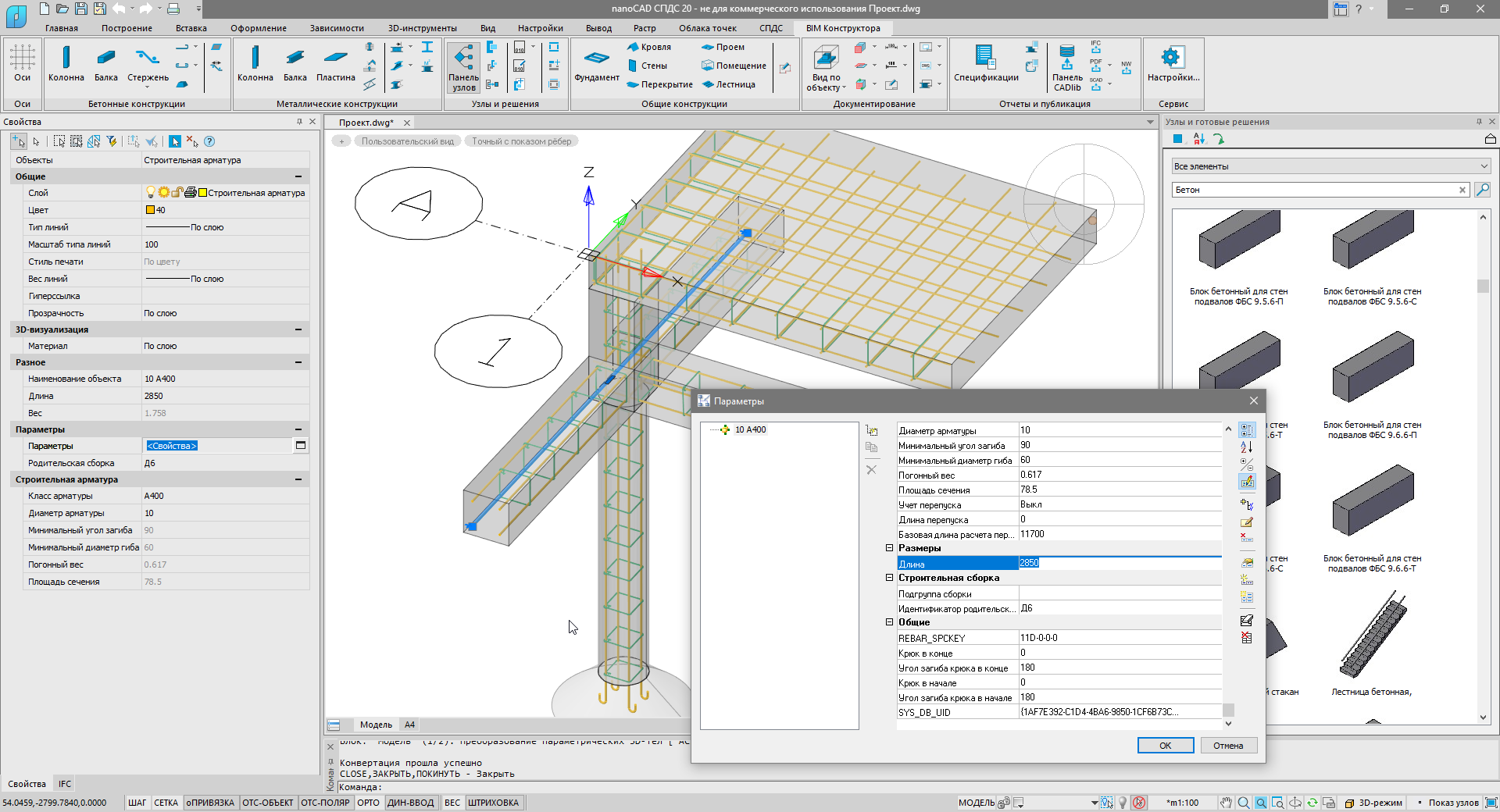
Task: Open Свойства browse button in Параметры row
Action: click(x=300, y=445)
